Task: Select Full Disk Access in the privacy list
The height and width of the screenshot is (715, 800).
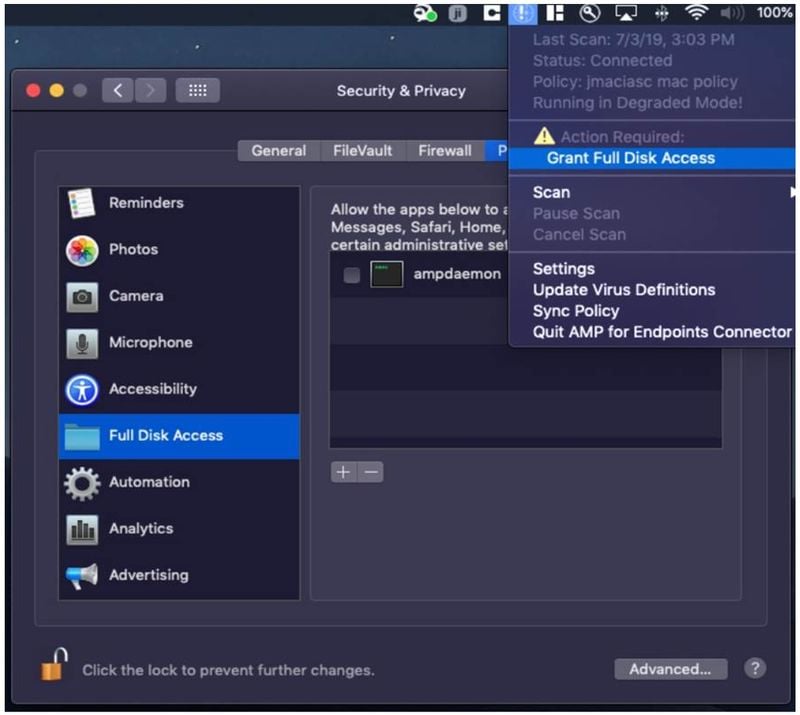Action: 179,436
